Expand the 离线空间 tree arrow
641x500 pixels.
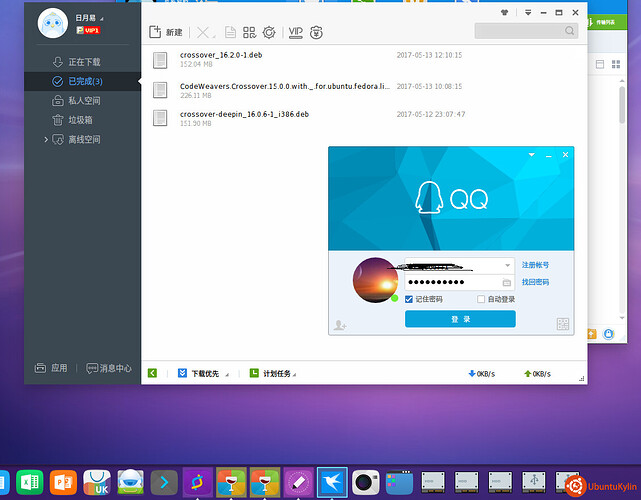click(x=46, y=139)
